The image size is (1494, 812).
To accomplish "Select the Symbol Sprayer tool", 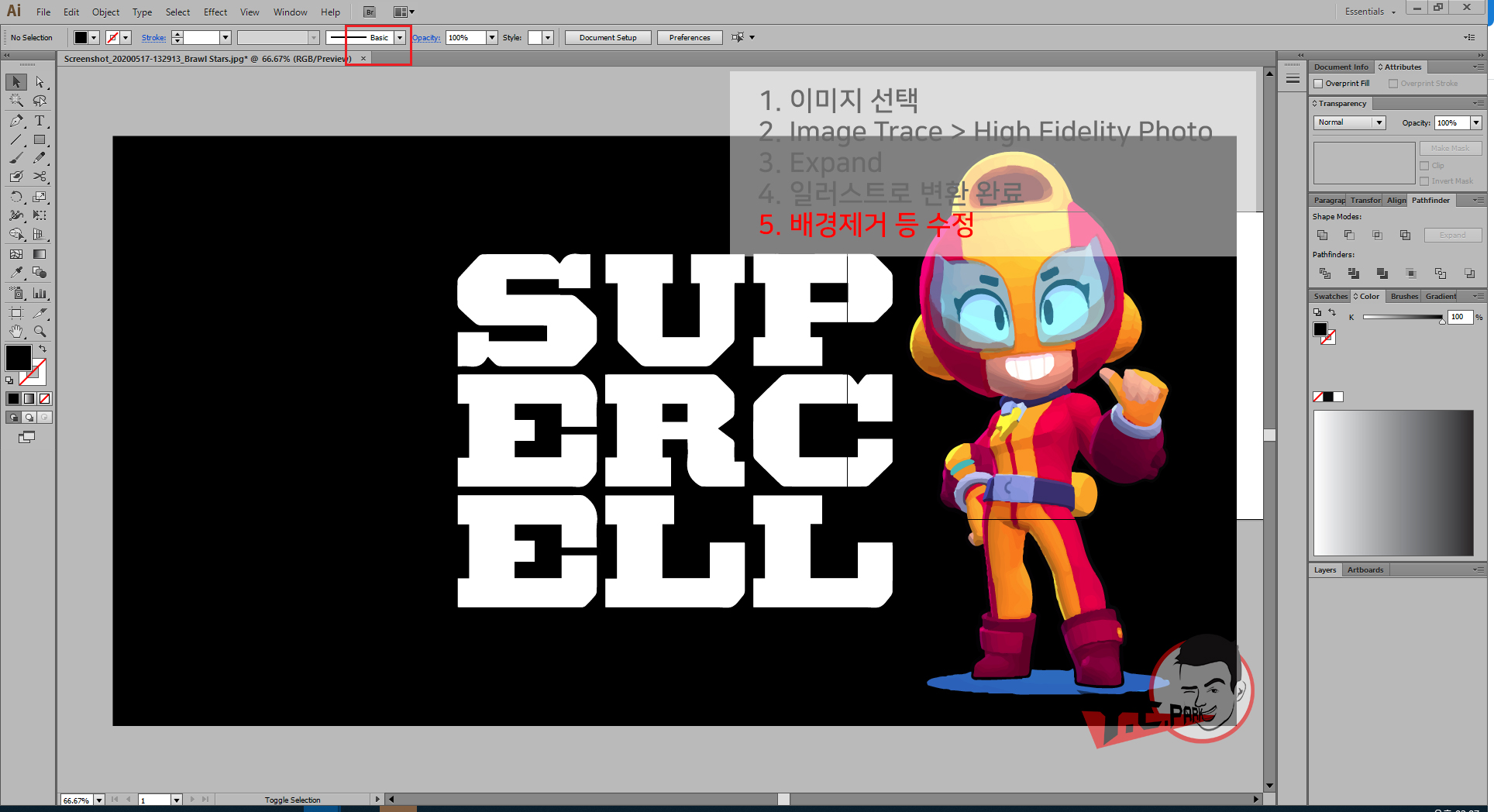I will click(x=16, y=294).
